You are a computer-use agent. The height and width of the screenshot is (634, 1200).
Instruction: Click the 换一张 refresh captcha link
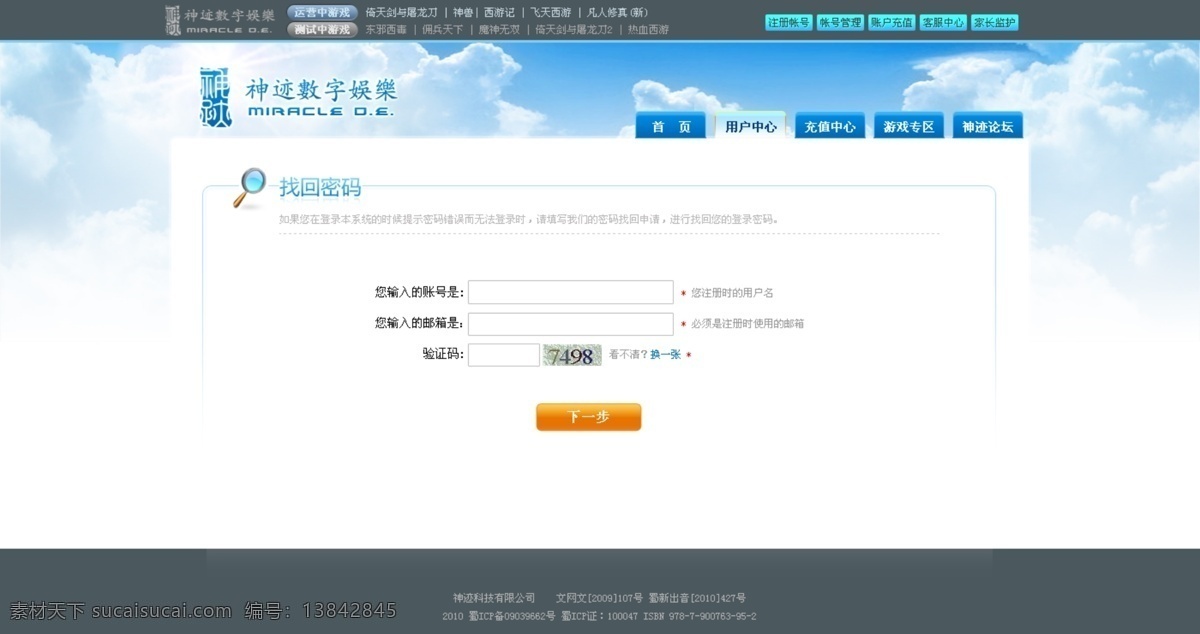coord(665,355)
